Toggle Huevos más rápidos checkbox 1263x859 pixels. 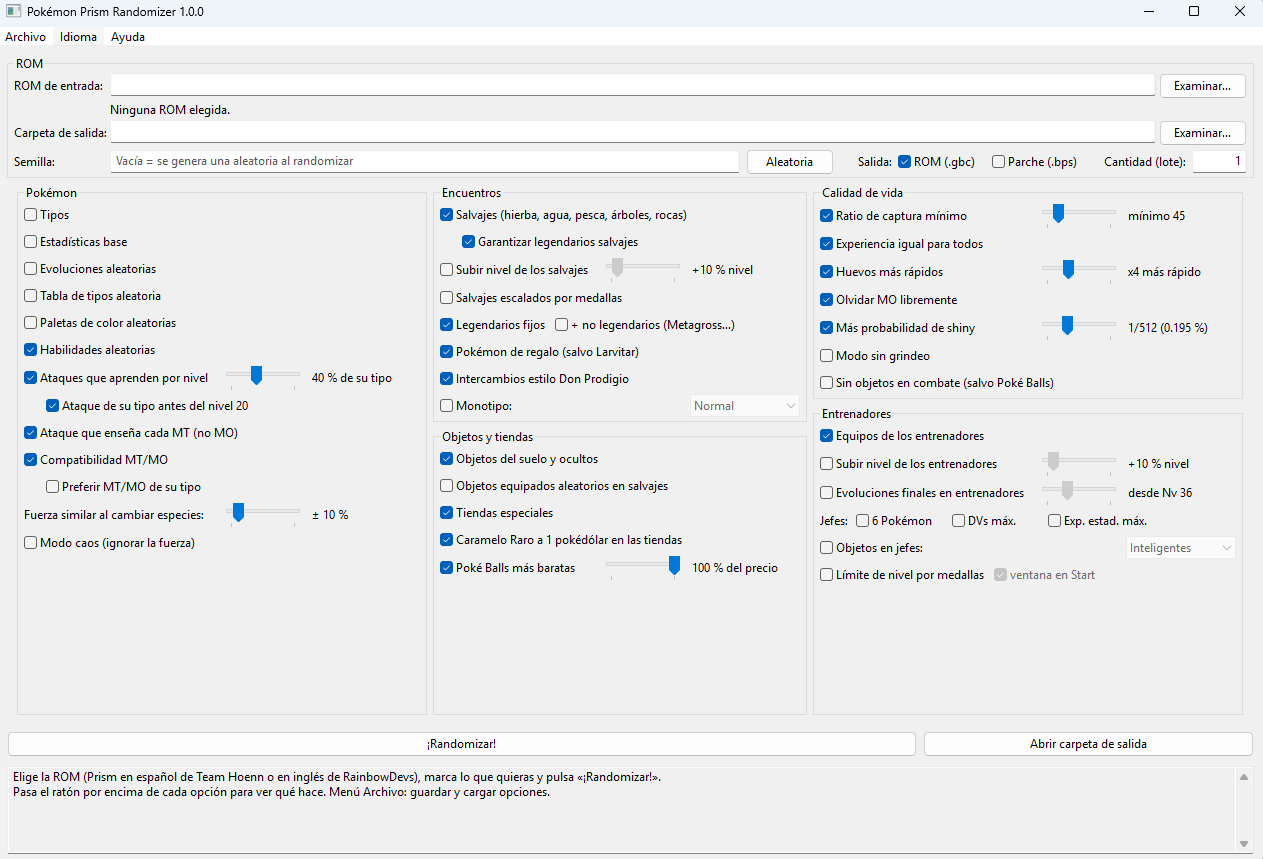827,272
